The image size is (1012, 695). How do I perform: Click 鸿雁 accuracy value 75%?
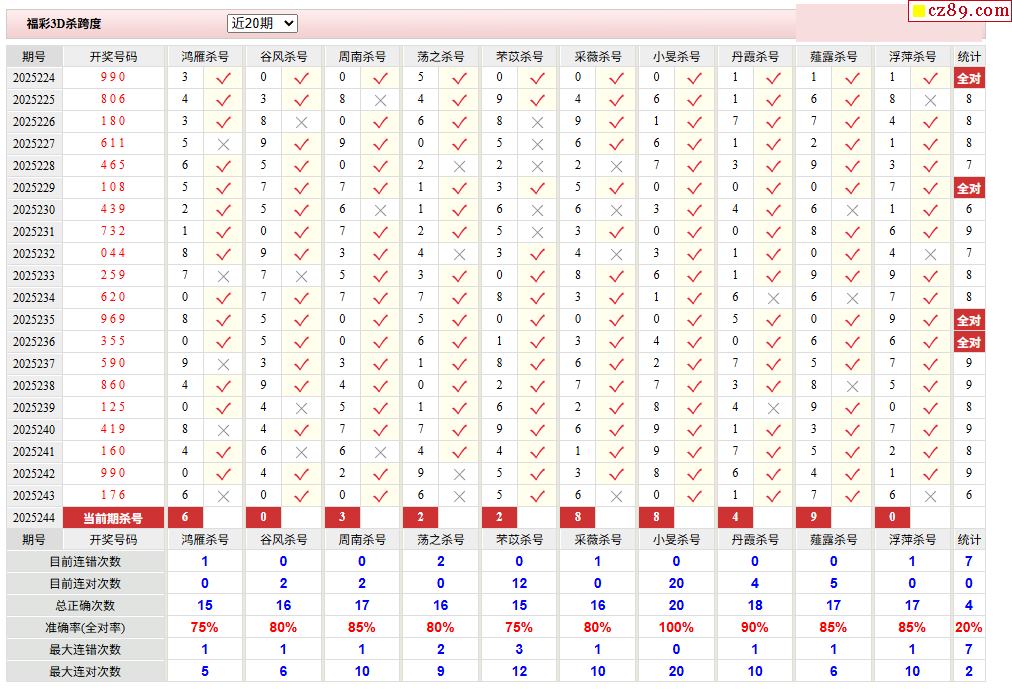[205, 627]
